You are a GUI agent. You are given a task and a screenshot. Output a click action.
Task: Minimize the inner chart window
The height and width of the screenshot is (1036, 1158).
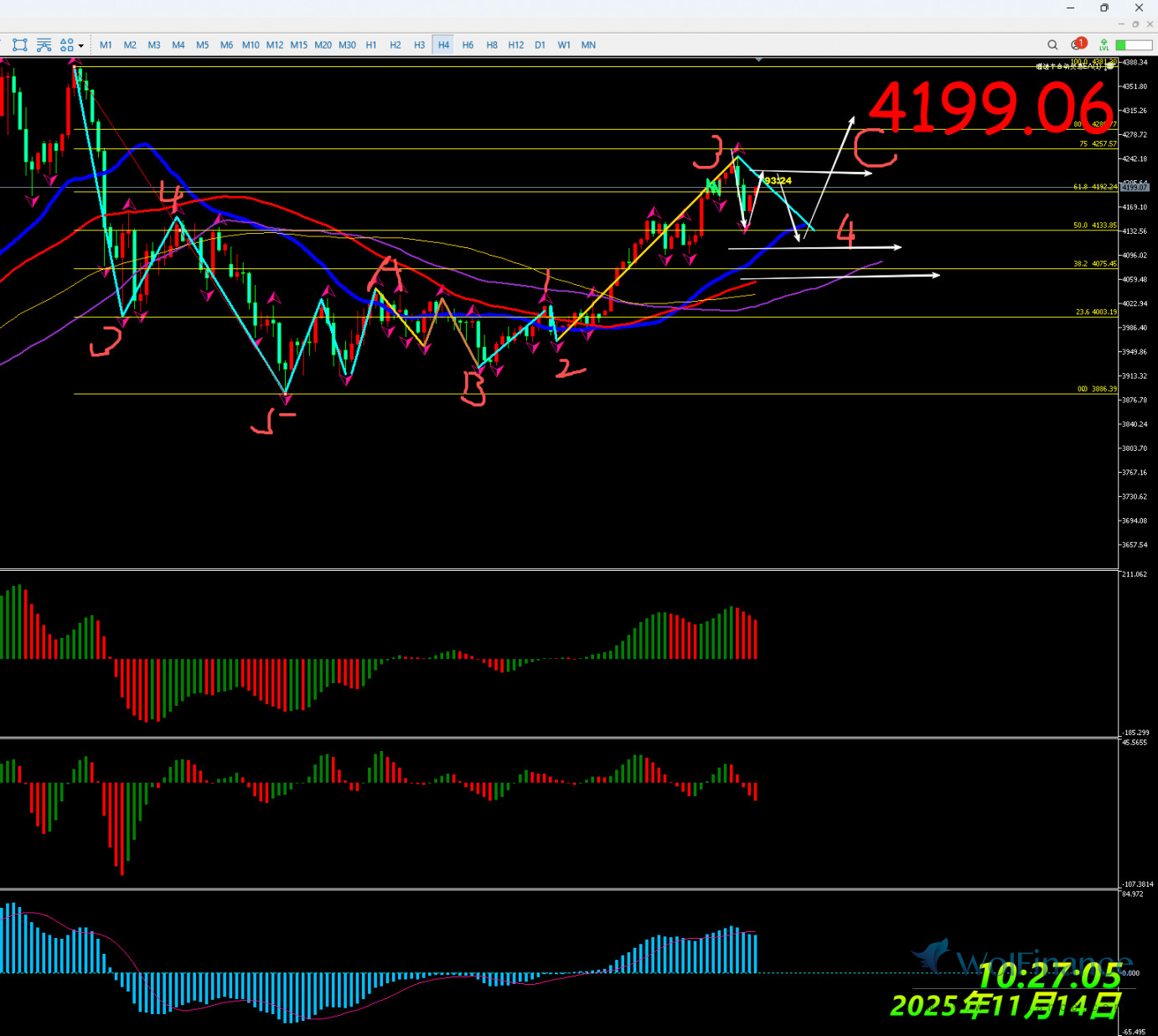(1121, 24)
